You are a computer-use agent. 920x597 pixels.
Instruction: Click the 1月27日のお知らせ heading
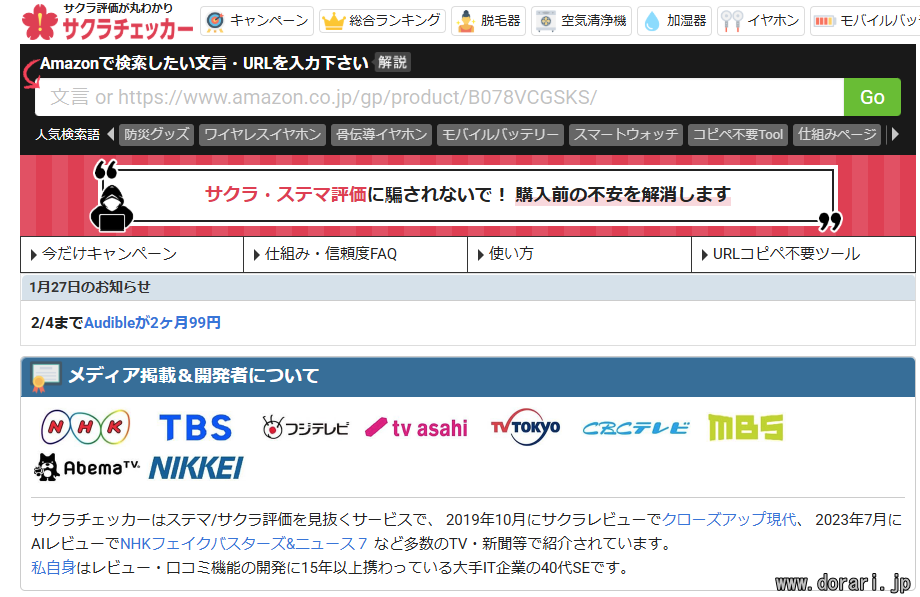click(90, 287)
